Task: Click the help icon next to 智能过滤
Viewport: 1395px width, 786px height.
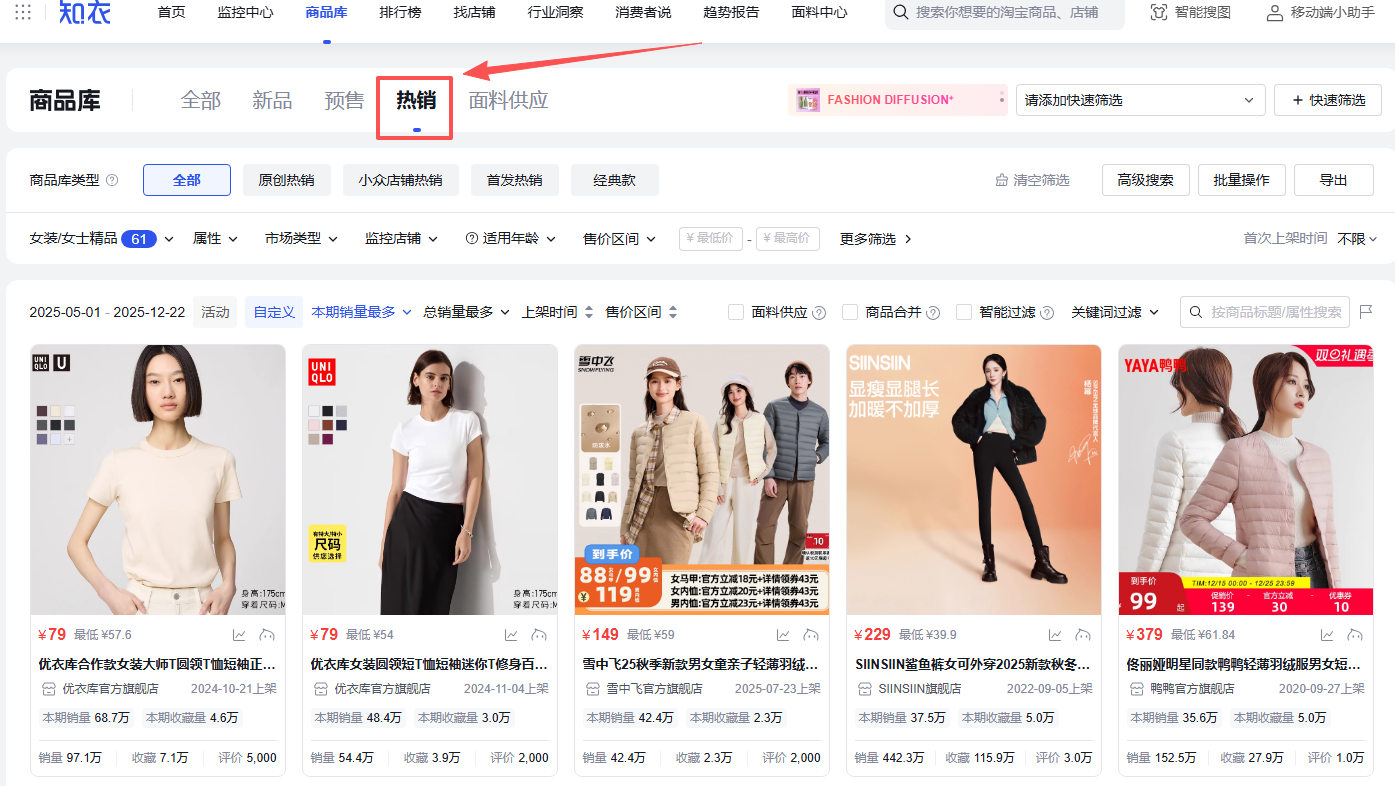Action: point(1047,312)
